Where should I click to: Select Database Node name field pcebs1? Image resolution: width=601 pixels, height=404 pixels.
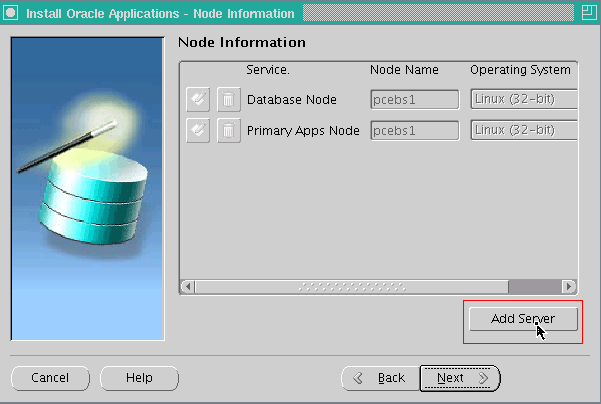click(415, 100)
